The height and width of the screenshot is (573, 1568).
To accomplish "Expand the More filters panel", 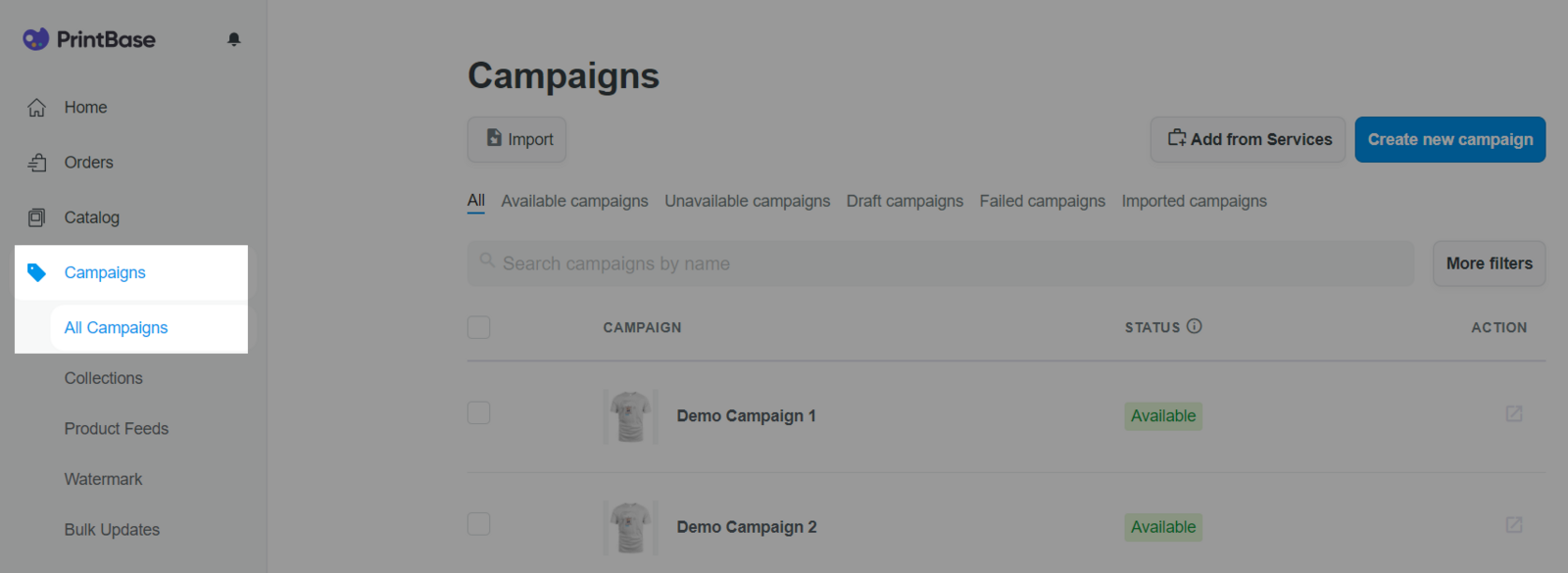I will (1489, 263).
